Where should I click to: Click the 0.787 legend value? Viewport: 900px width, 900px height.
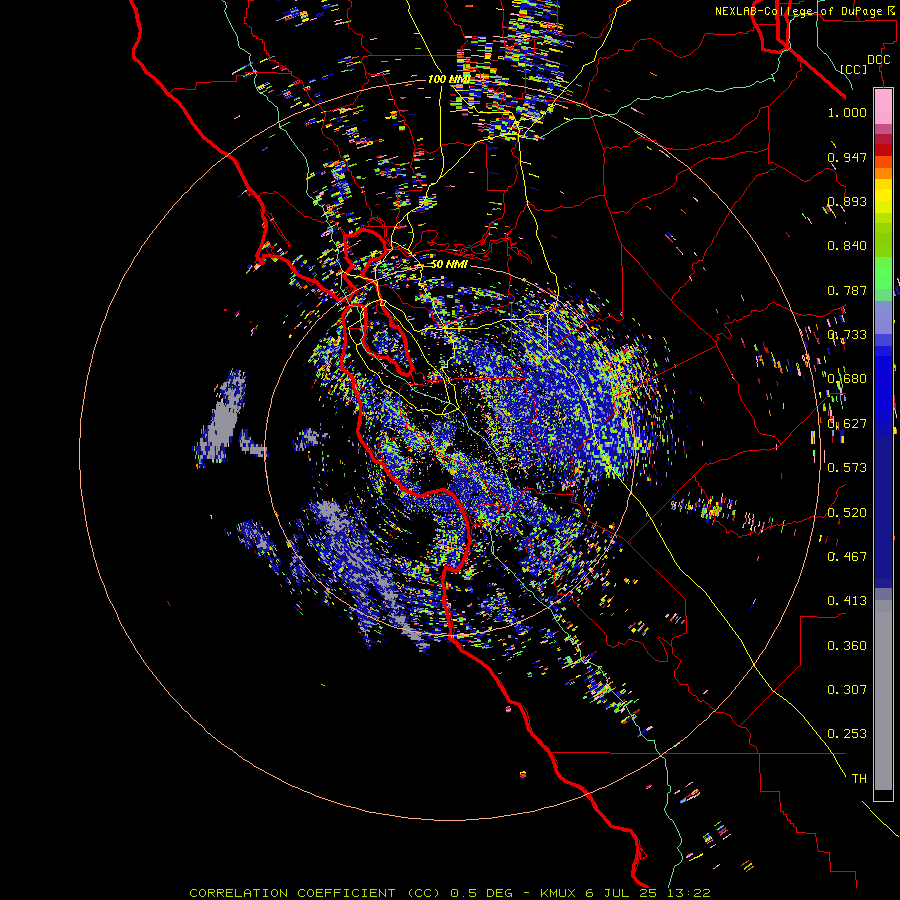point(847,290)
